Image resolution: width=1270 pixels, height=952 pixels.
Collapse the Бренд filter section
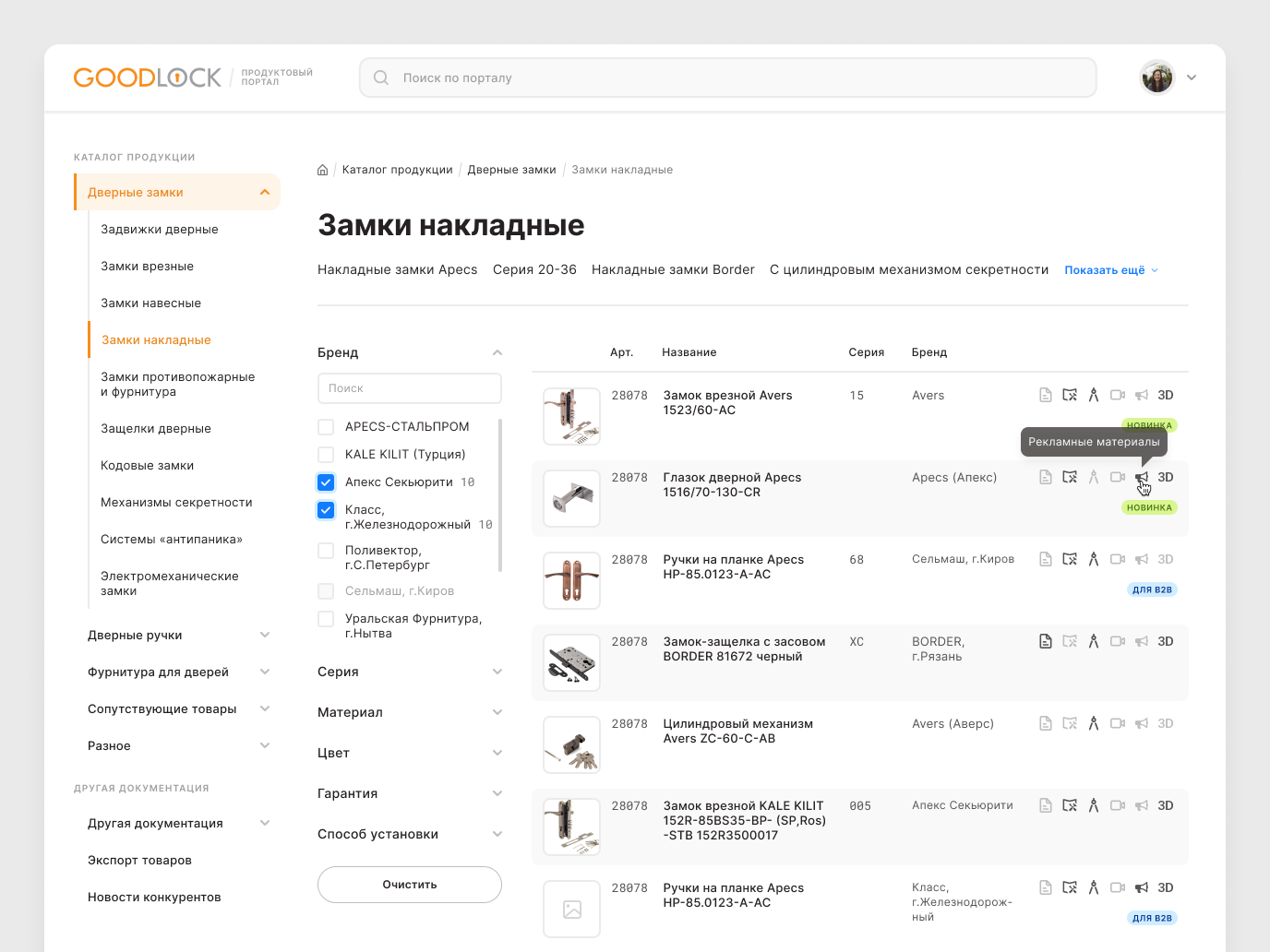click(x=497, y=352)
